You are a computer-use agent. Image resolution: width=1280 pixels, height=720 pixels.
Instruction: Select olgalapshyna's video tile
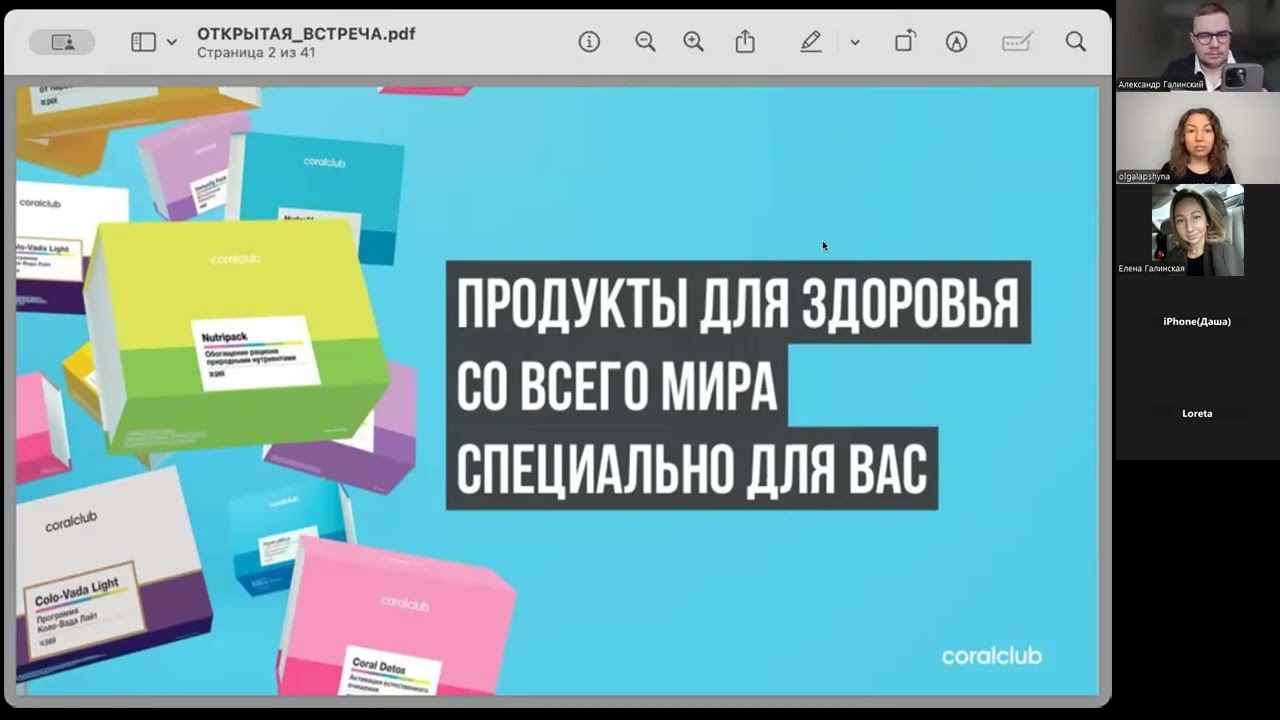(1198, 138)
